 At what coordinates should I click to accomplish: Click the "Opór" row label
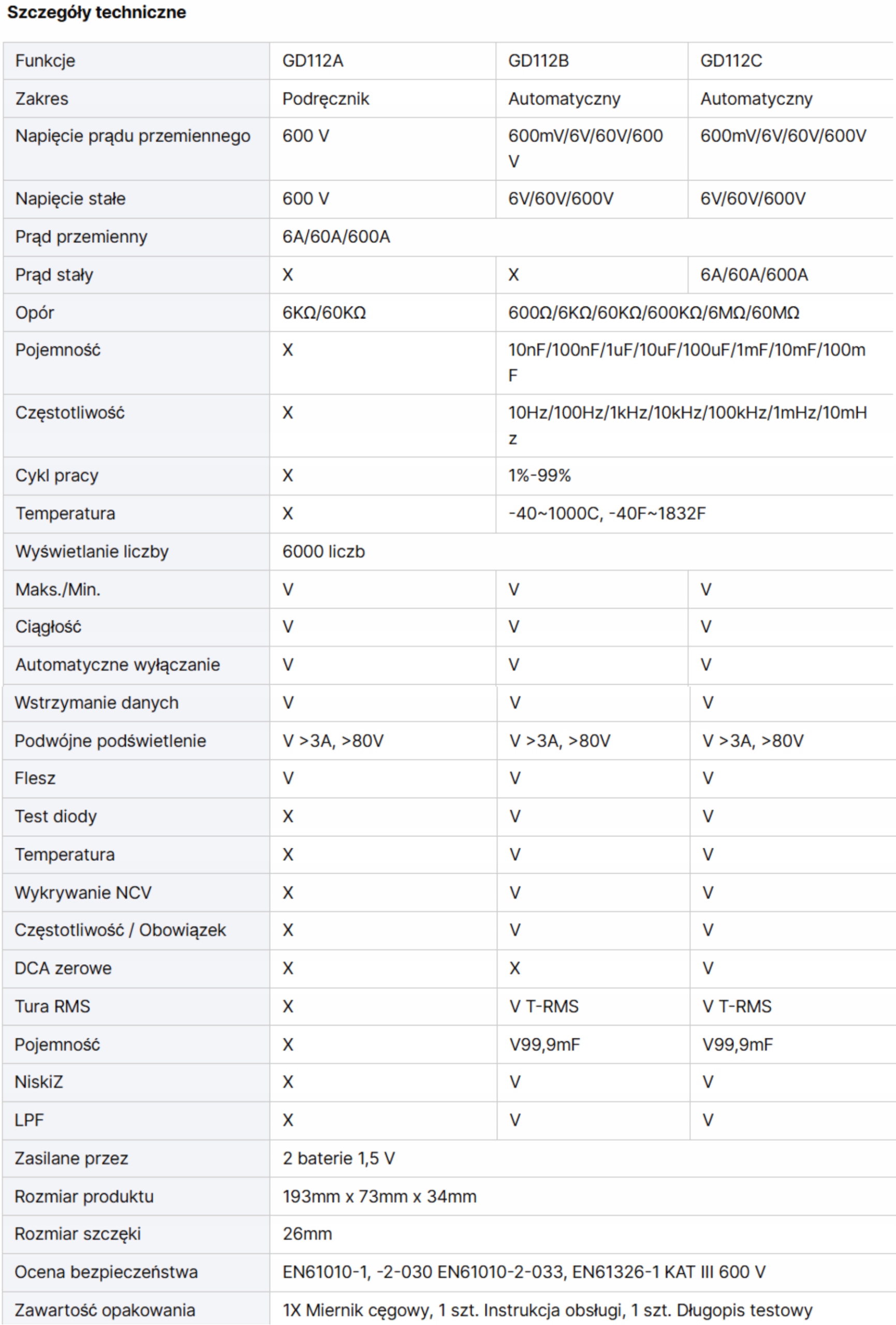click(x=35, y=313)
